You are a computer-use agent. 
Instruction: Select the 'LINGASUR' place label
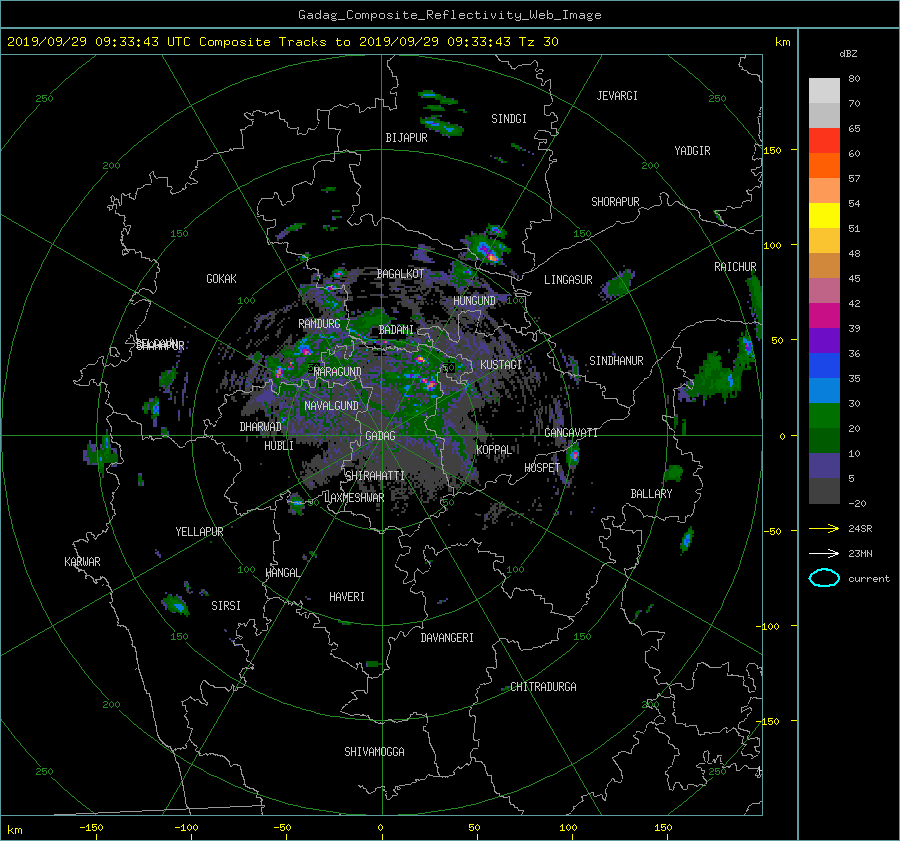[x=568, y=280]
